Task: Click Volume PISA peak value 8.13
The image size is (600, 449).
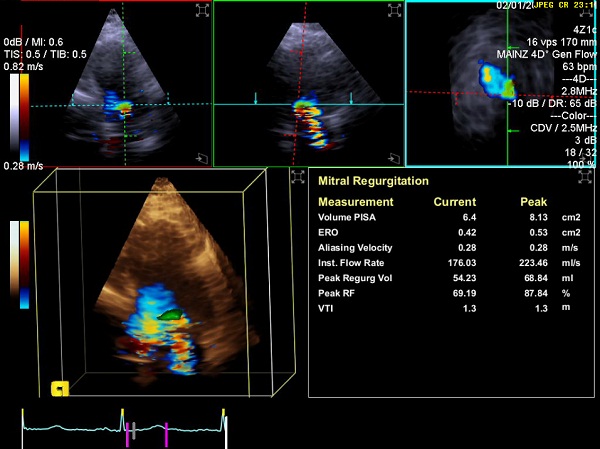Action: pos(538,217)
